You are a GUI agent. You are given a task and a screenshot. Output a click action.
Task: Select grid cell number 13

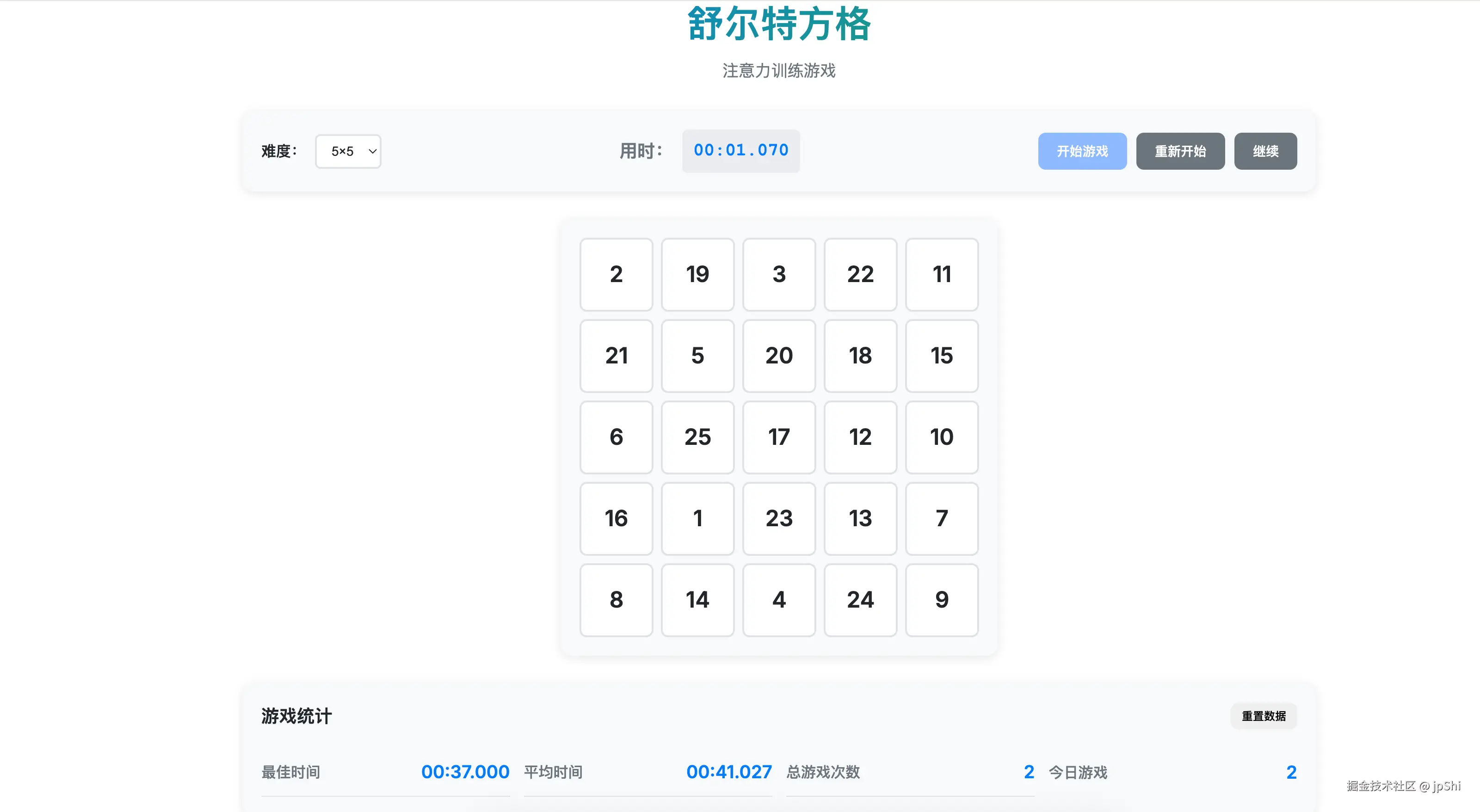point(860,518)
